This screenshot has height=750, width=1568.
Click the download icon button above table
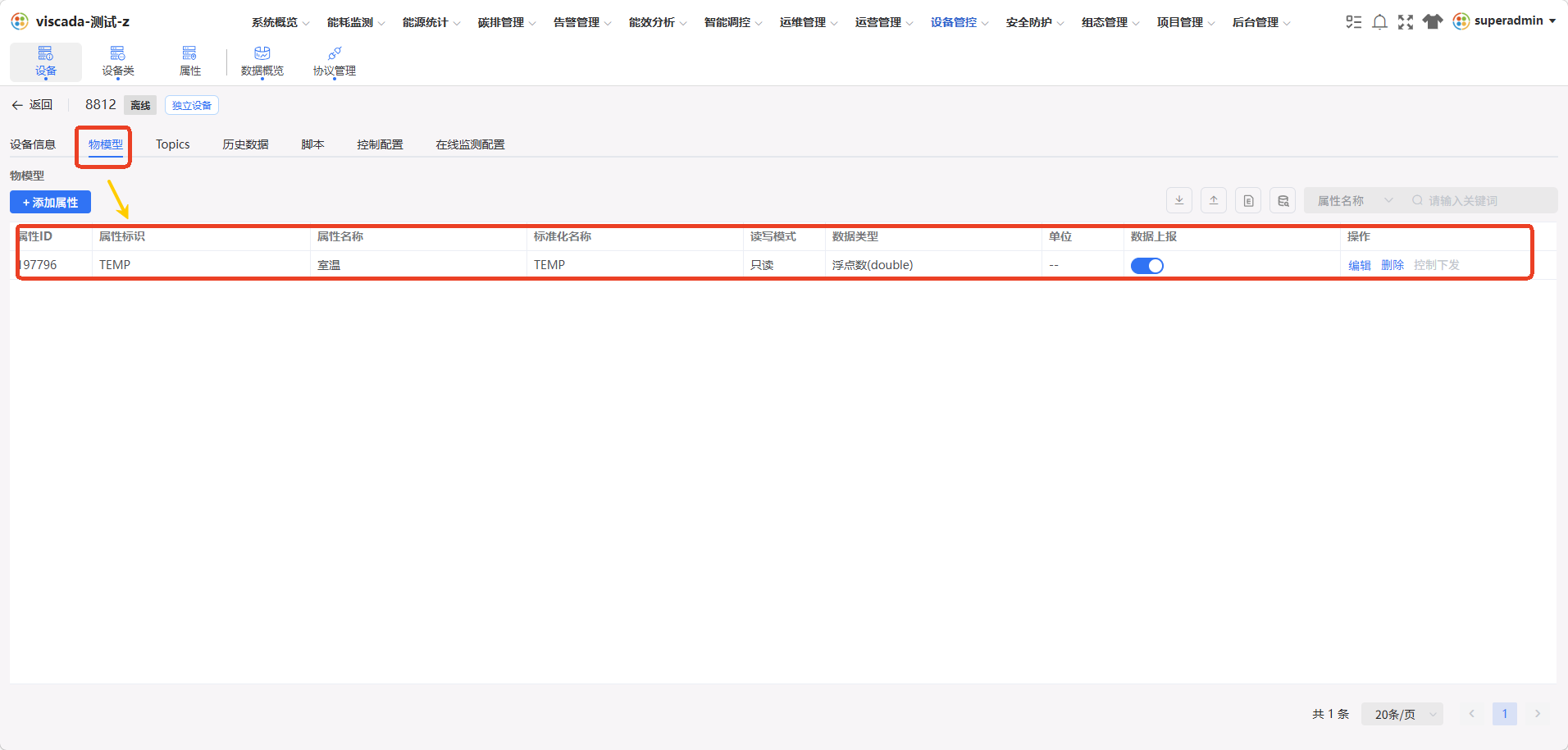pos(1179,200)
